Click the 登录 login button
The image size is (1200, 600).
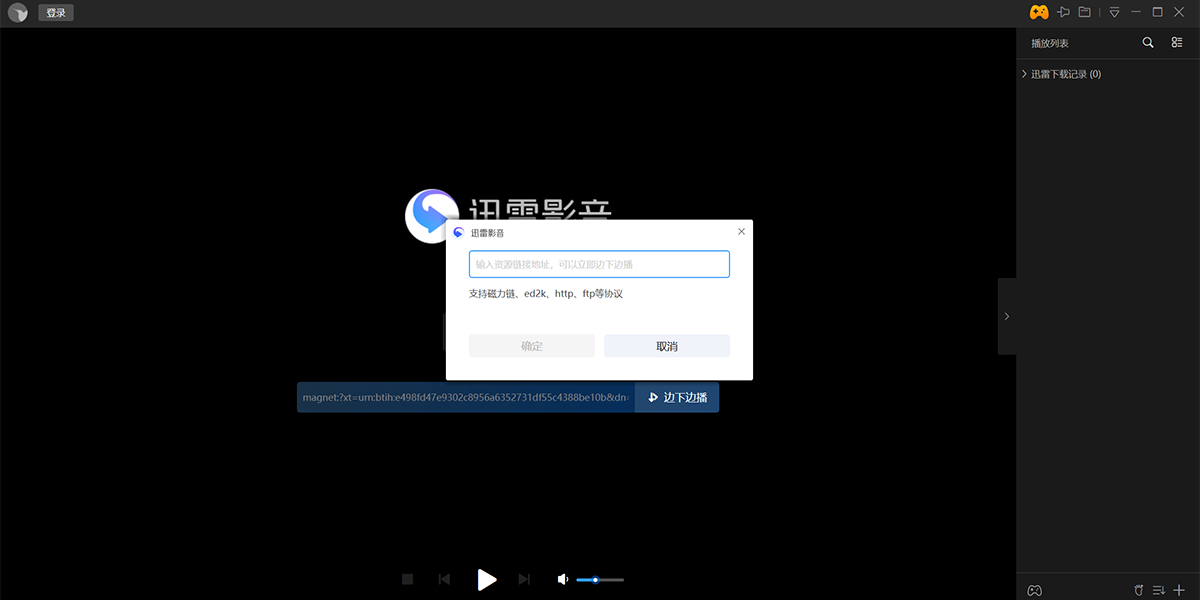pyautogui.click(x=55, y=13)
